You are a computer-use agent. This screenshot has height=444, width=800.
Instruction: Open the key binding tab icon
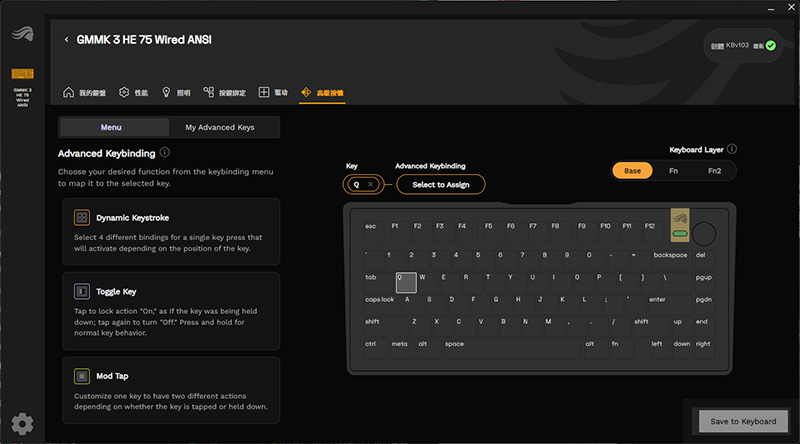tap(209, 92)
